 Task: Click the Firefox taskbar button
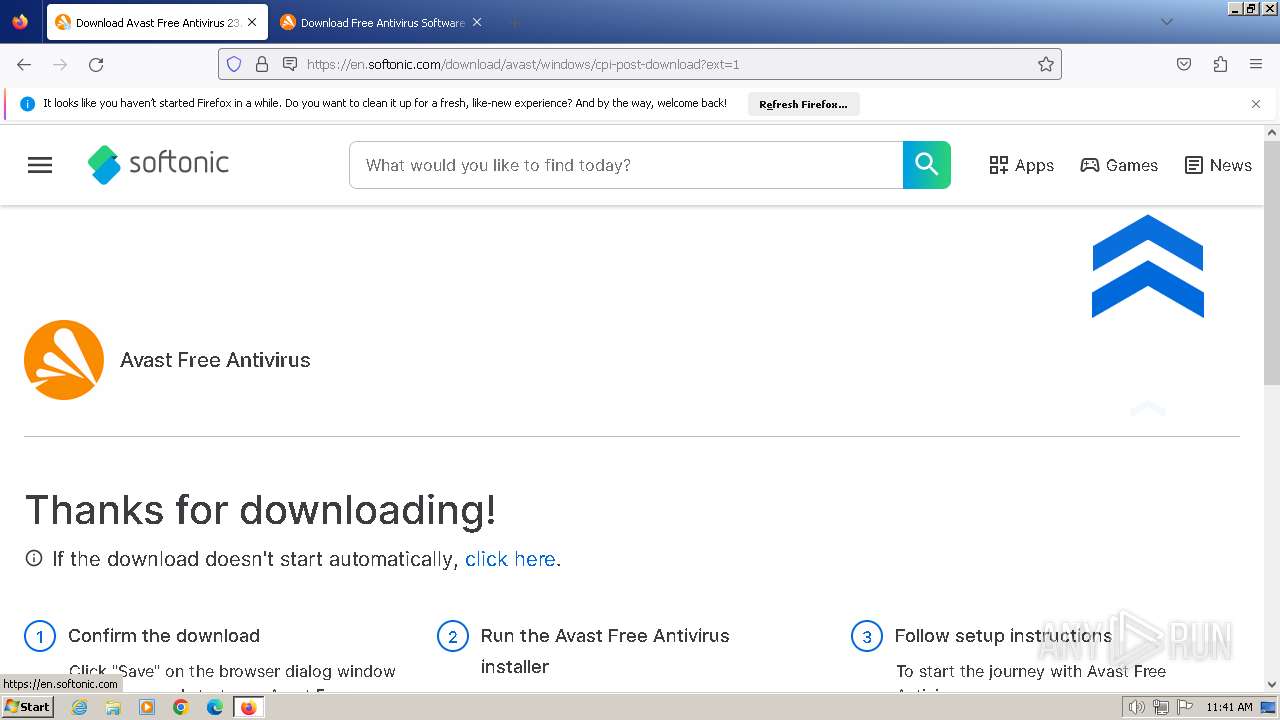point(248,707)
